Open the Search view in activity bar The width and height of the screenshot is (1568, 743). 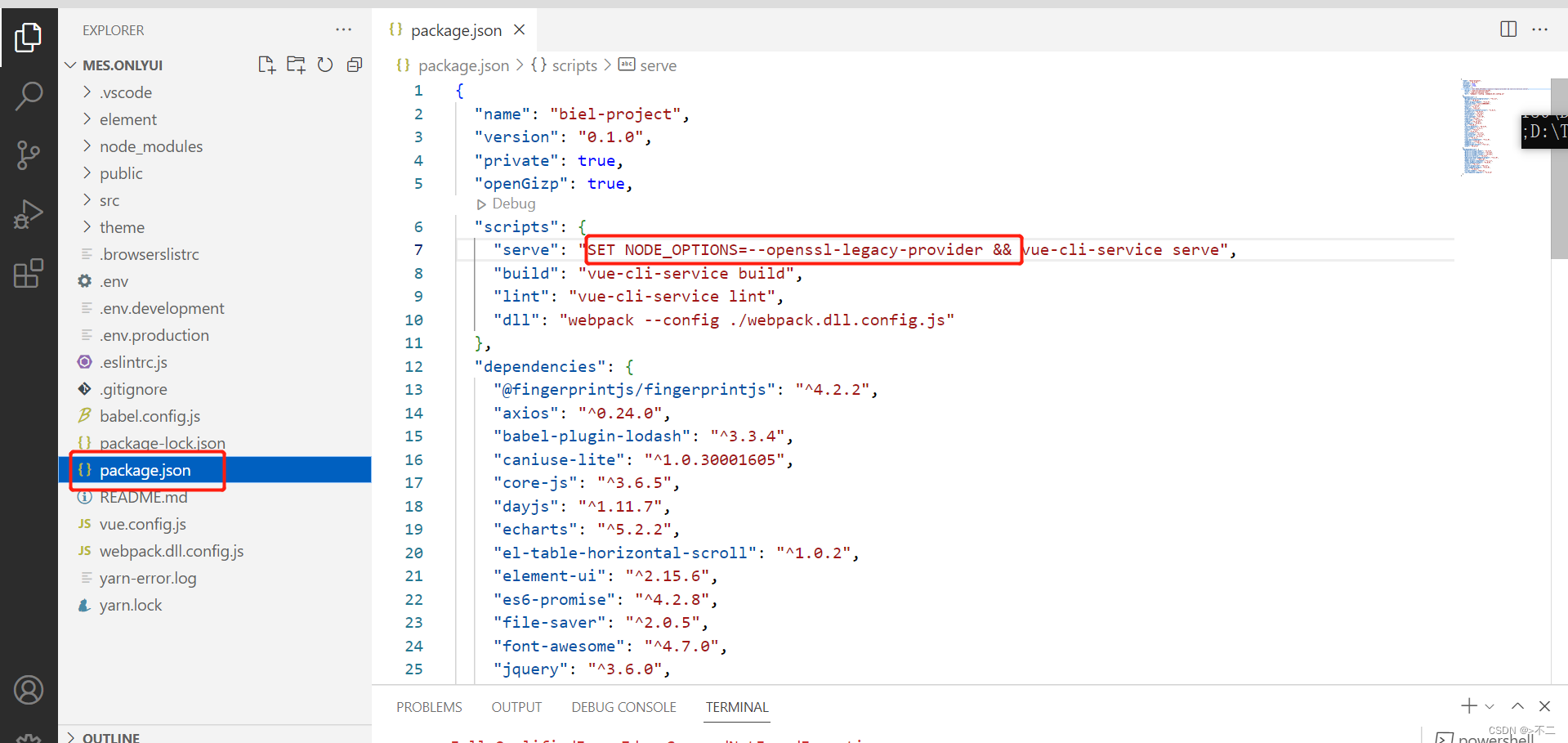click(29, 96)
